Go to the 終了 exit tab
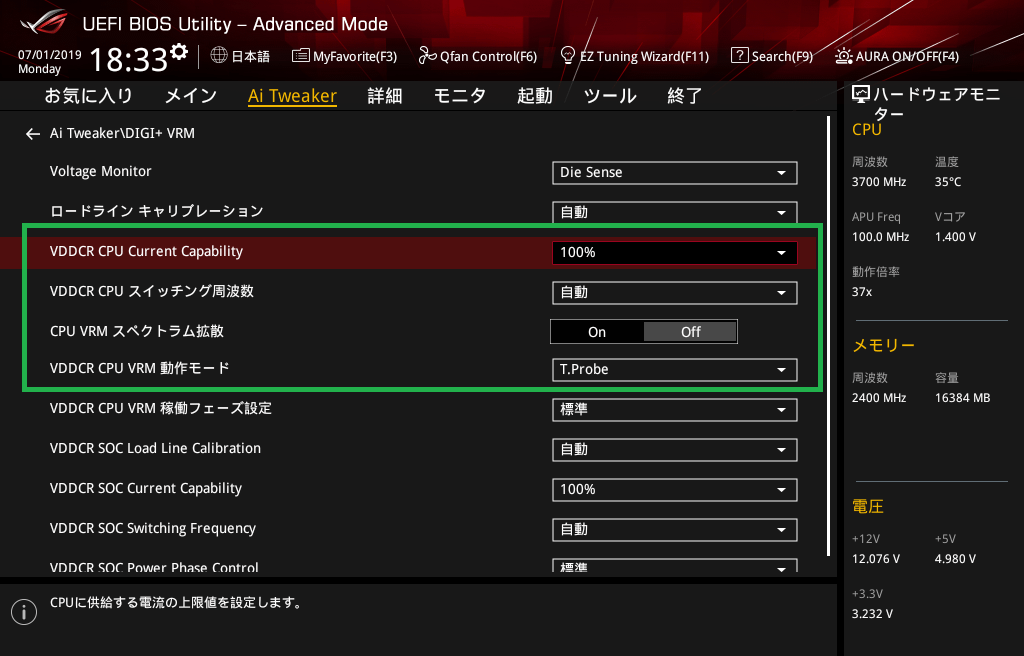The width and height of the screenshot is (1024, 656). [685, 96]
